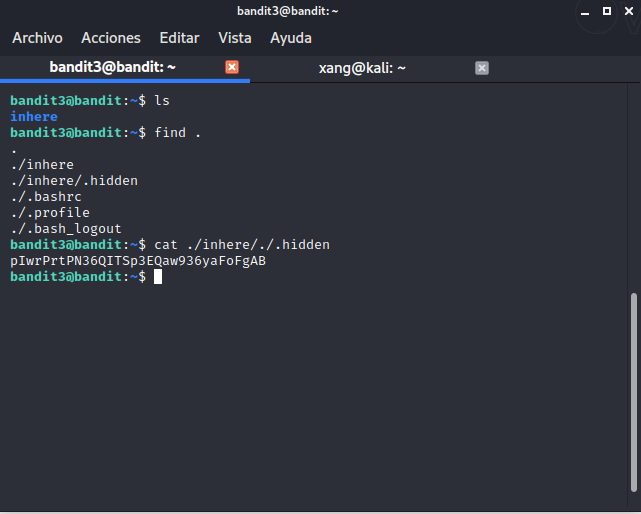Open the Acciones menu

coord(111,38)
